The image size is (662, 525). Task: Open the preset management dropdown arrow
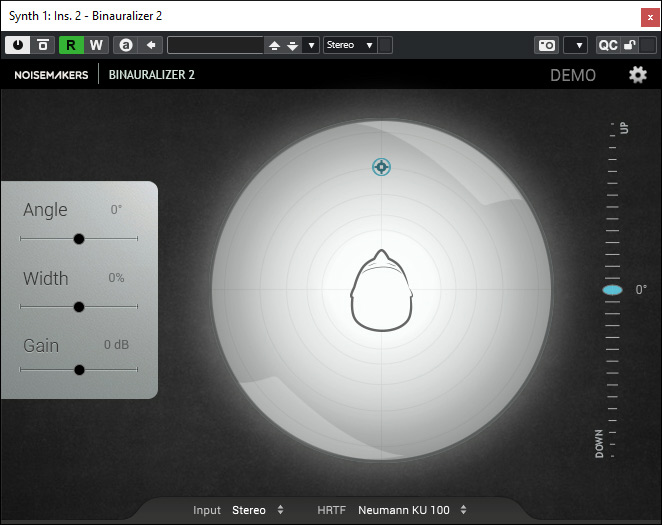click(311, 45)
